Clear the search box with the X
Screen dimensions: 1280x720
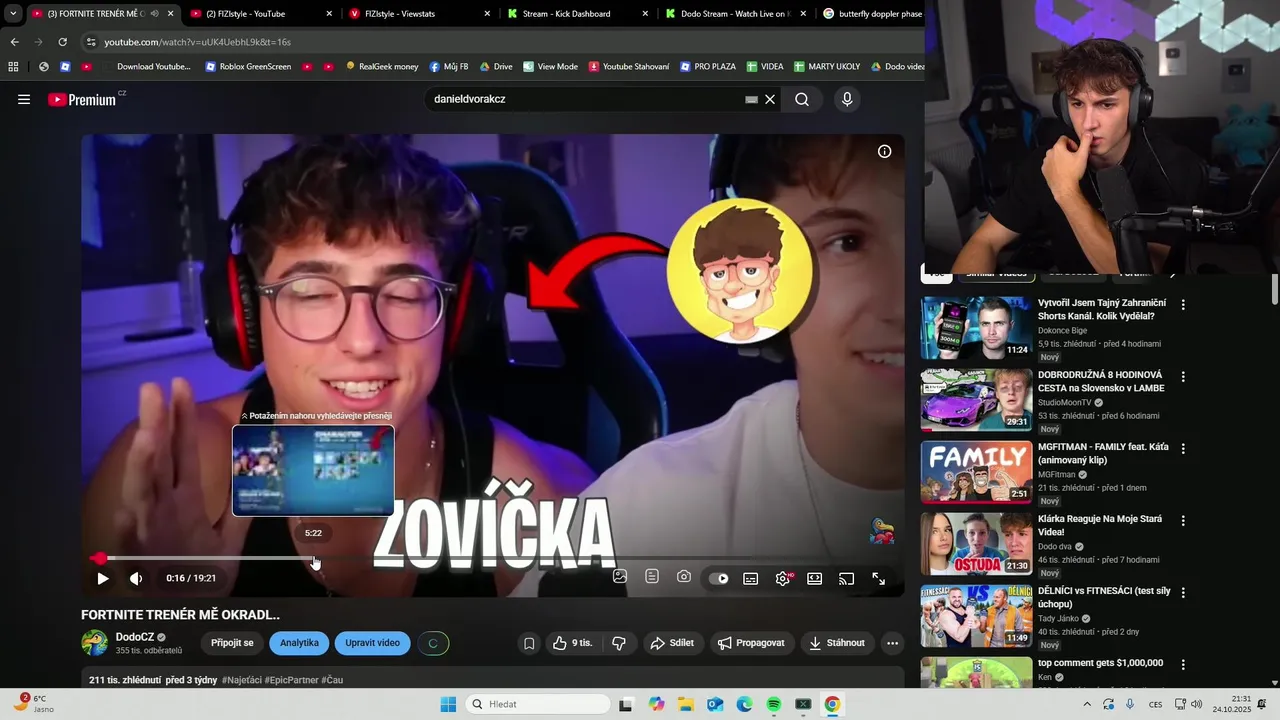pyautogui.click(x=770, y=99)
